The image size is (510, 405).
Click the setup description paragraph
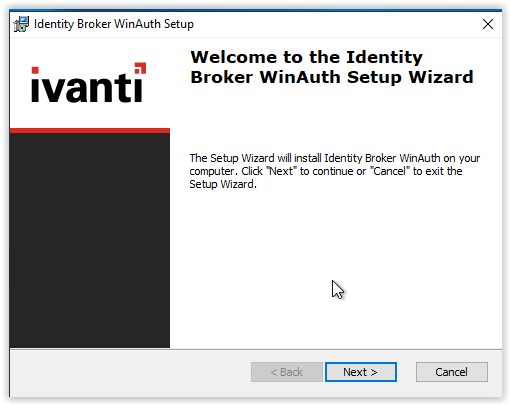pyautogui.click(x=335, y=171)
